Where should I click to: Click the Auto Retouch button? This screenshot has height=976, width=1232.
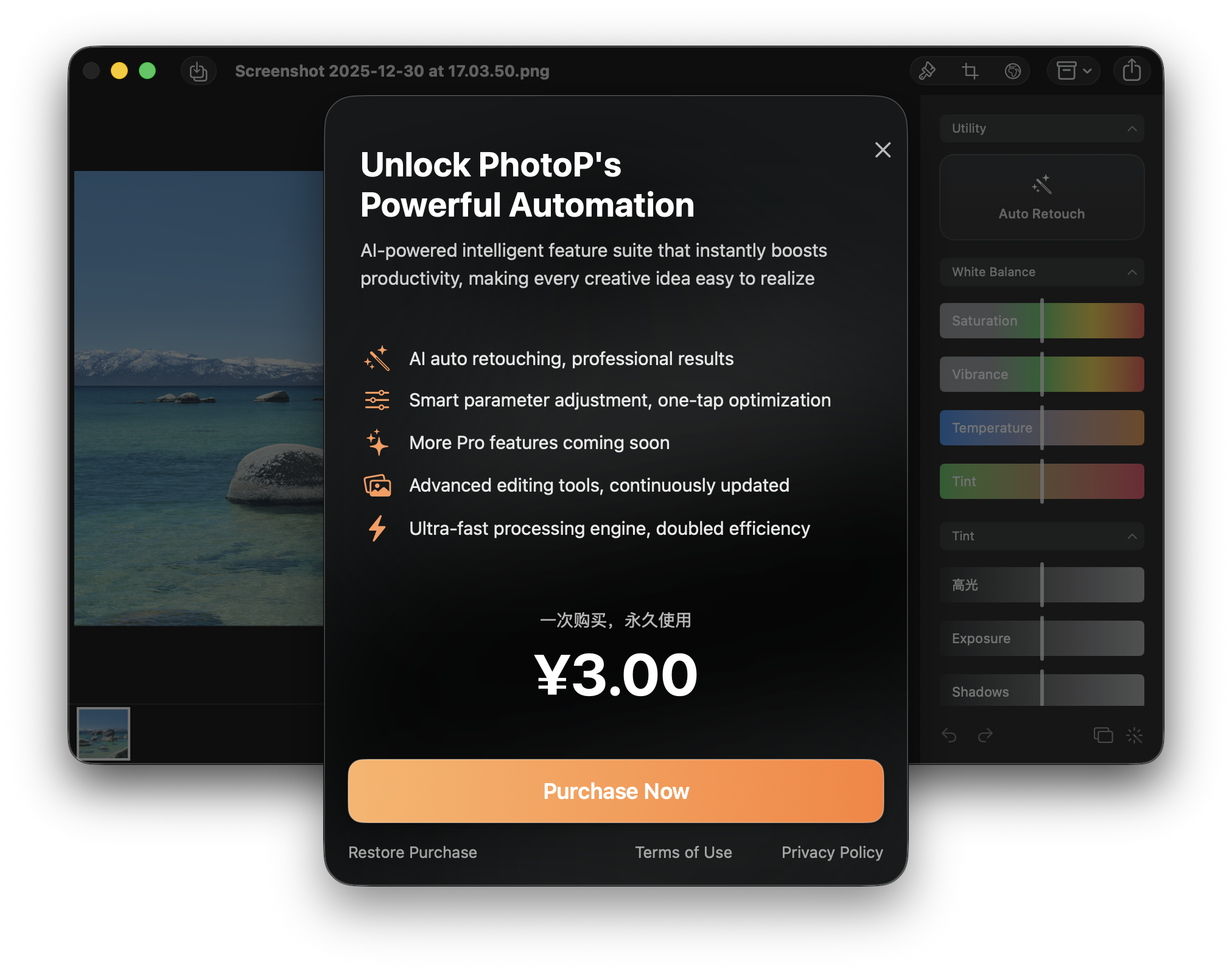[x=1041, y=197]
